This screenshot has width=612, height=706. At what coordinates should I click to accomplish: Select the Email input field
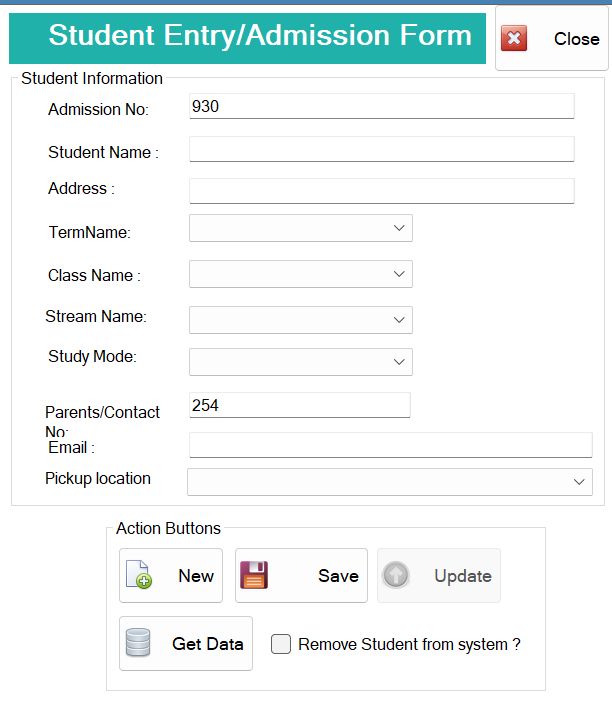390,445
